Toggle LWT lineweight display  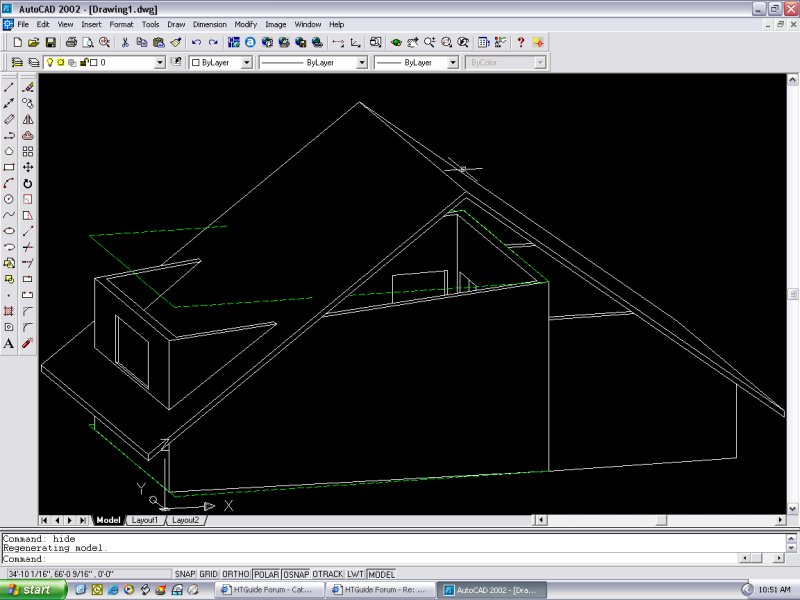coord(355,574)
